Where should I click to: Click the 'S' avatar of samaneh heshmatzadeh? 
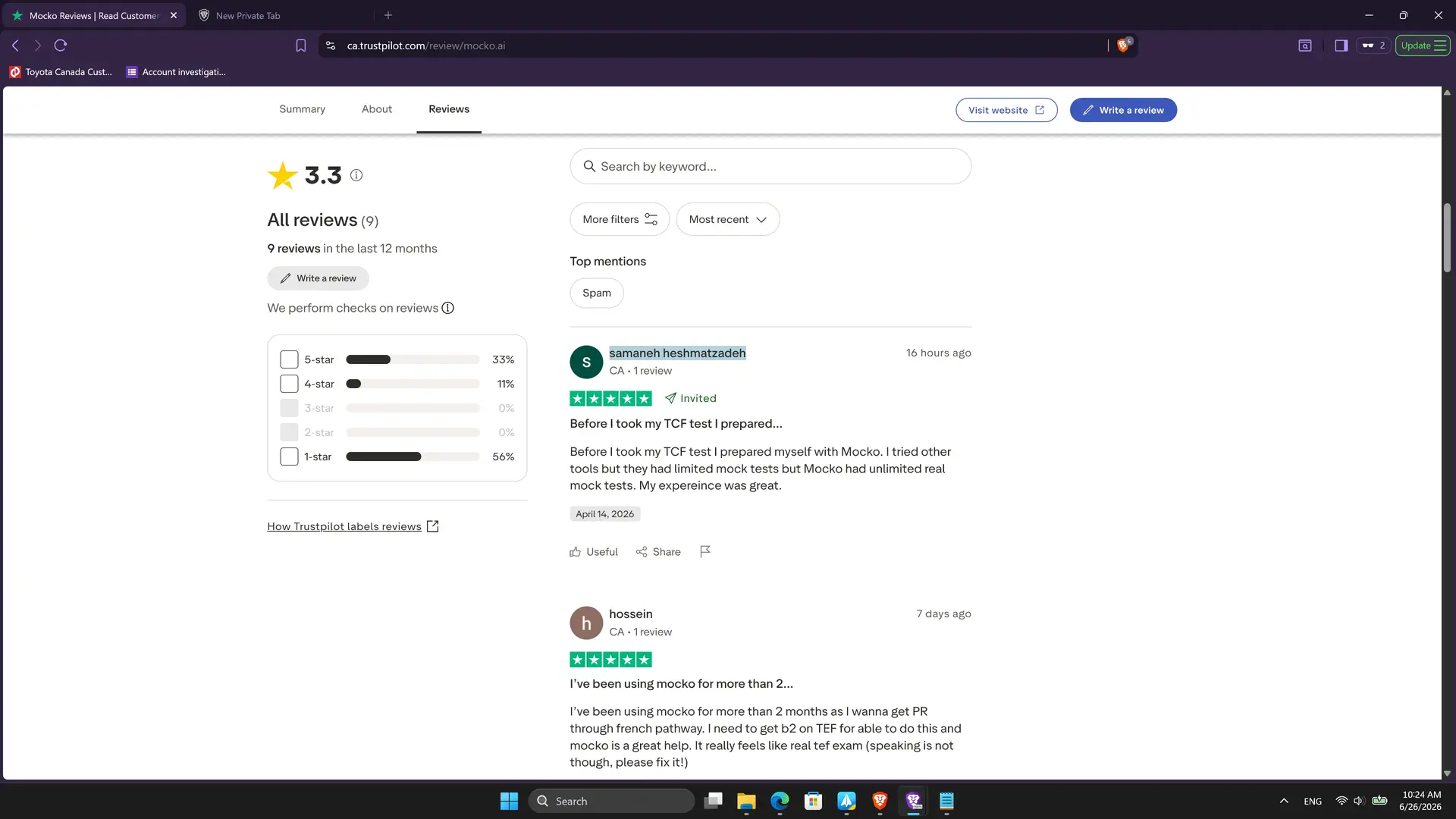(x=586, y=362)
